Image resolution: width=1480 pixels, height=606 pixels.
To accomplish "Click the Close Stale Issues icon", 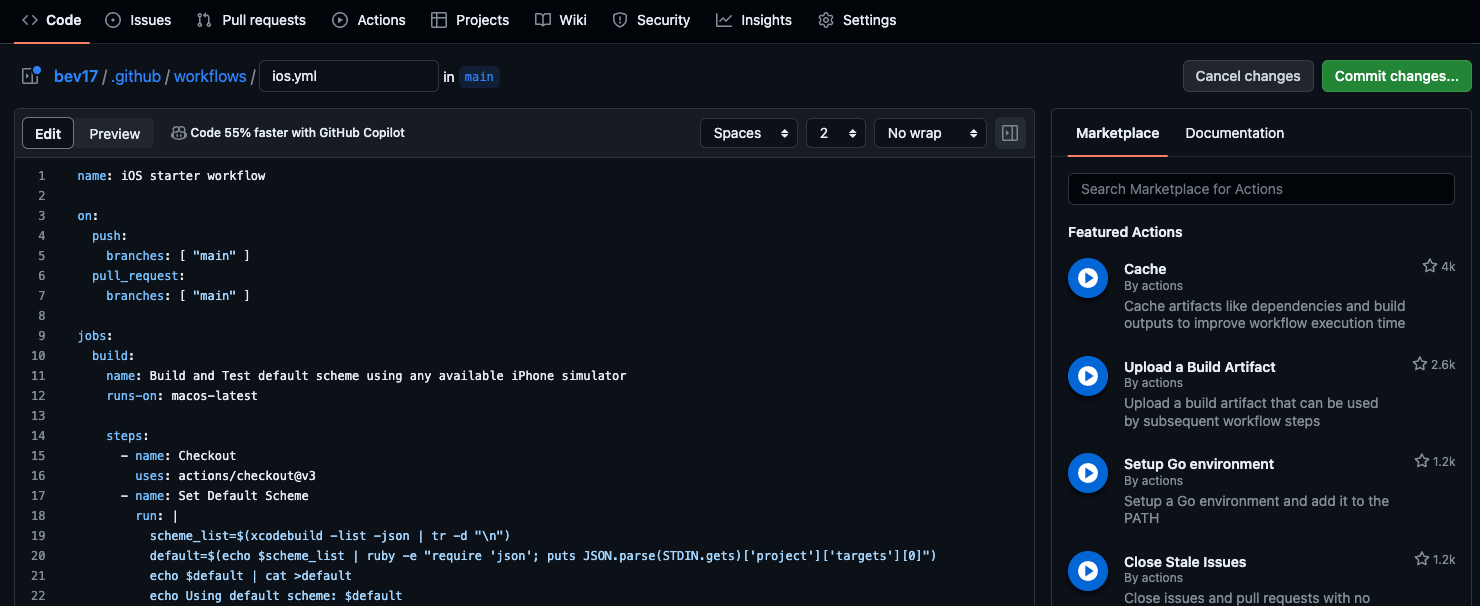I will (x=1088, y=571).
